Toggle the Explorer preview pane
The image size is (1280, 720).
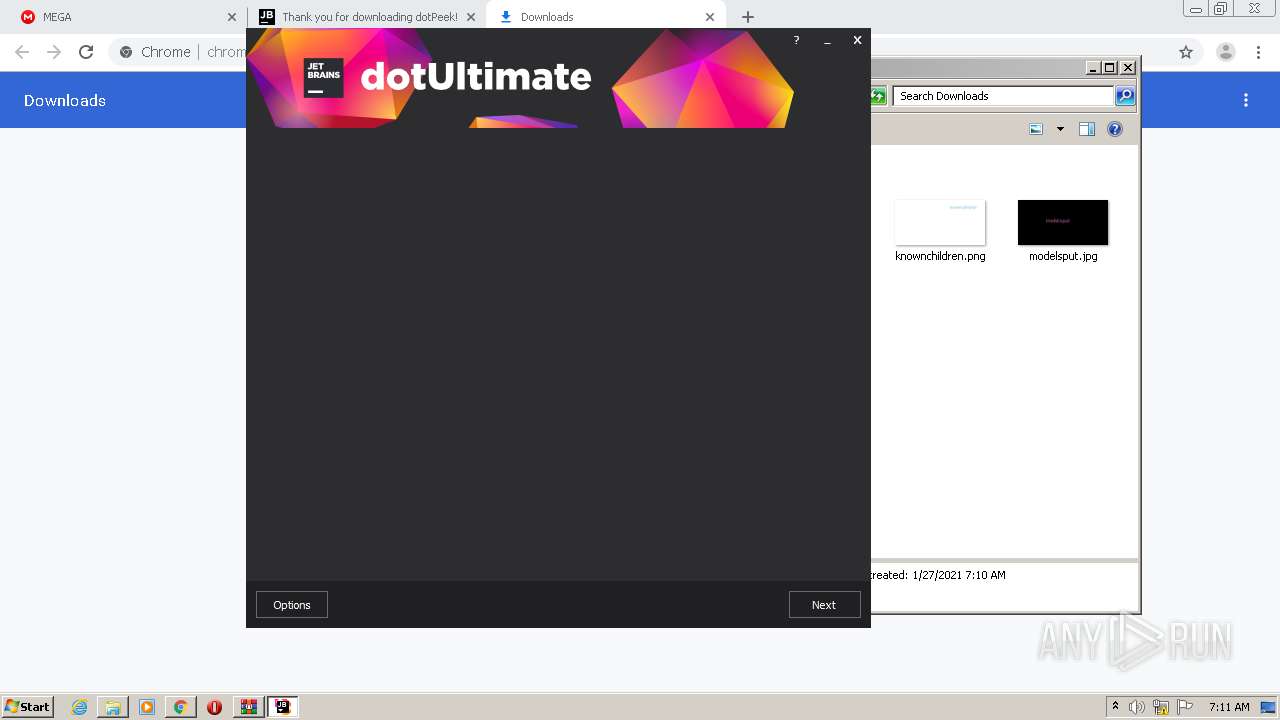1087,129
